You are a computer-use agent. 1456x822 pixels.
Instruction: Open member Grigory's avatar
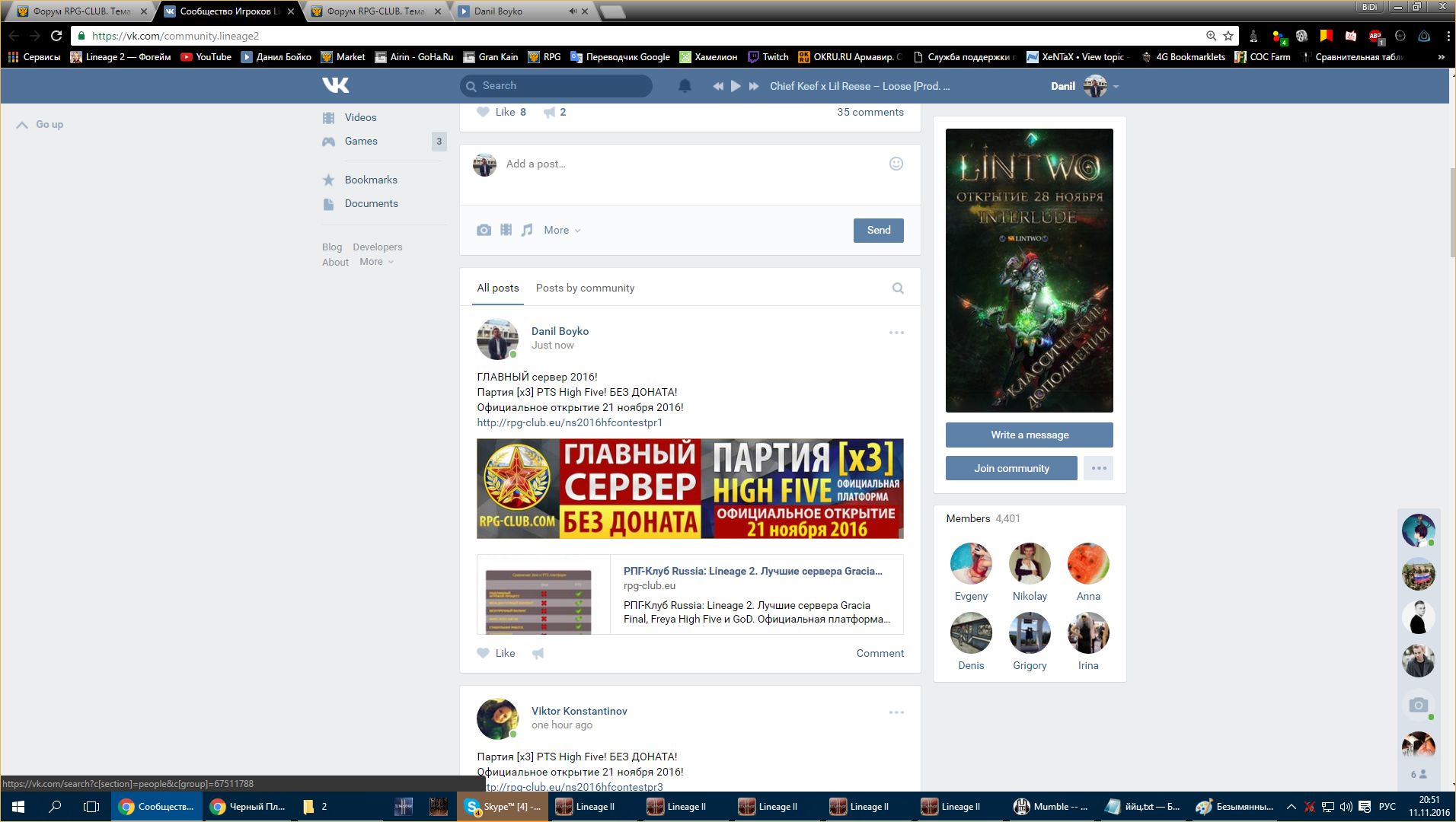(1030, 632)
